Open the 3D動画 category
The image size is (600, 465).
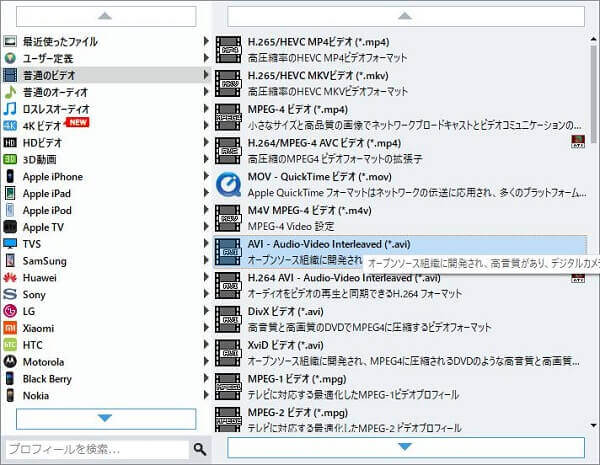pos(106,159)
